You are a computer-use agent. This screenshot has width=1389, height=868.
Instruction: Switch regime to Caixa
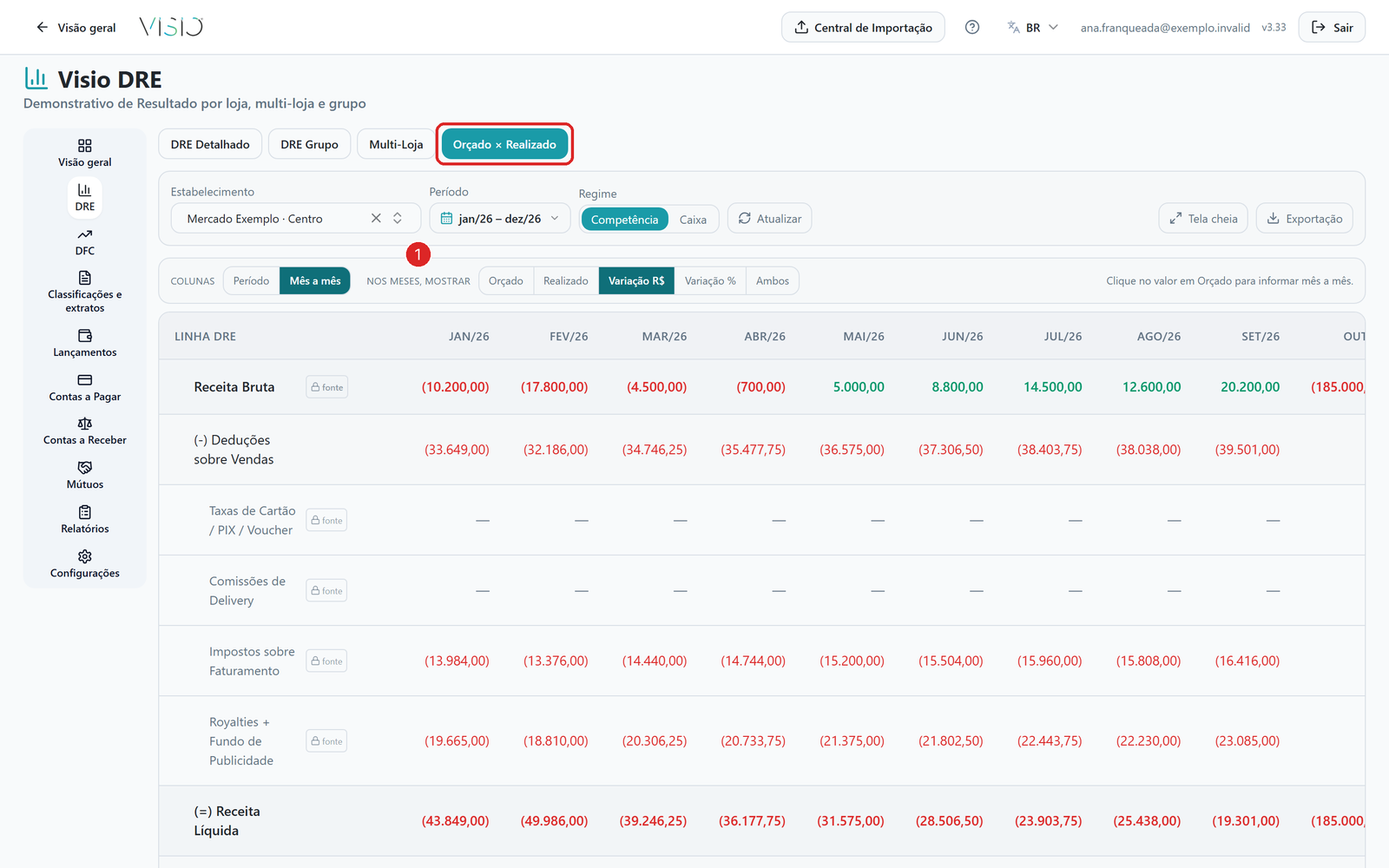click(x=693, y=220)
